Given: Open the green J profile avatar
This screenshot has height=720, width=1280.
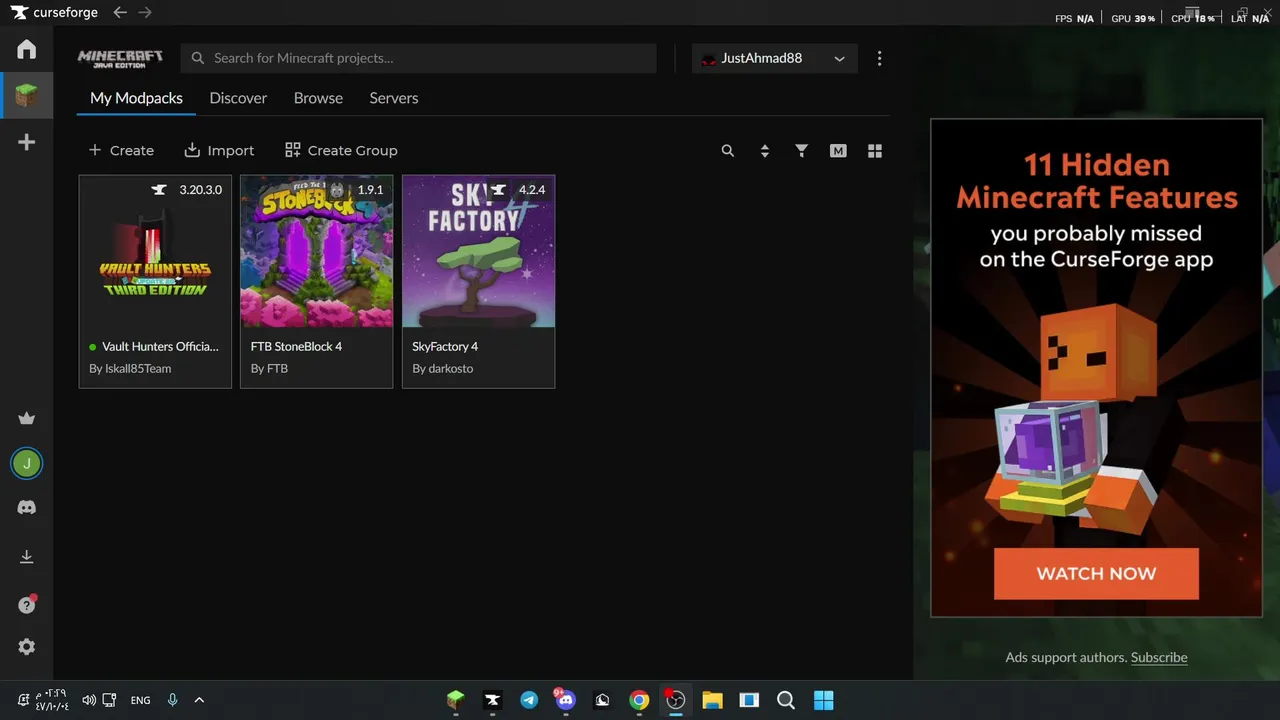Looking at the screenshot, I should tap(27, 463).
